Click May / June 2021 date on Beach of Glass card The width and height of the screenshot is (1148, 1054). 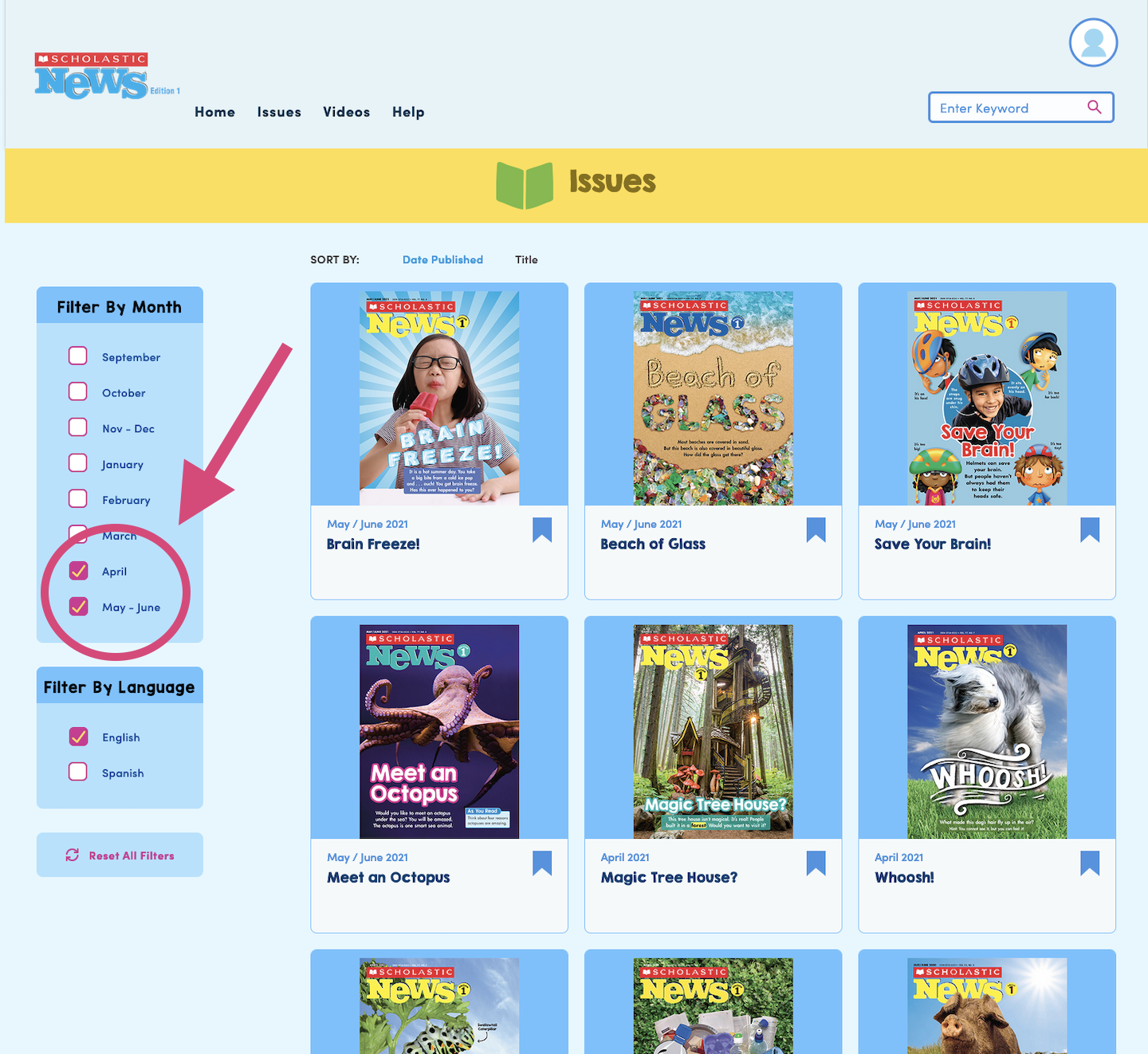(641, 524)
